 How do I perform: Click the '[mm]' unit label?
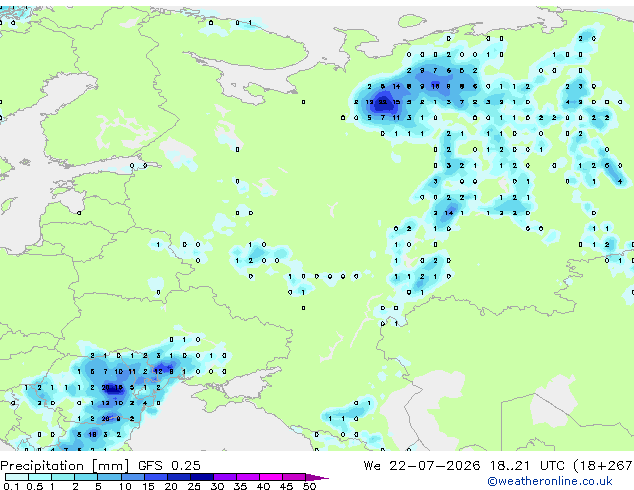[x=110, y=466]
